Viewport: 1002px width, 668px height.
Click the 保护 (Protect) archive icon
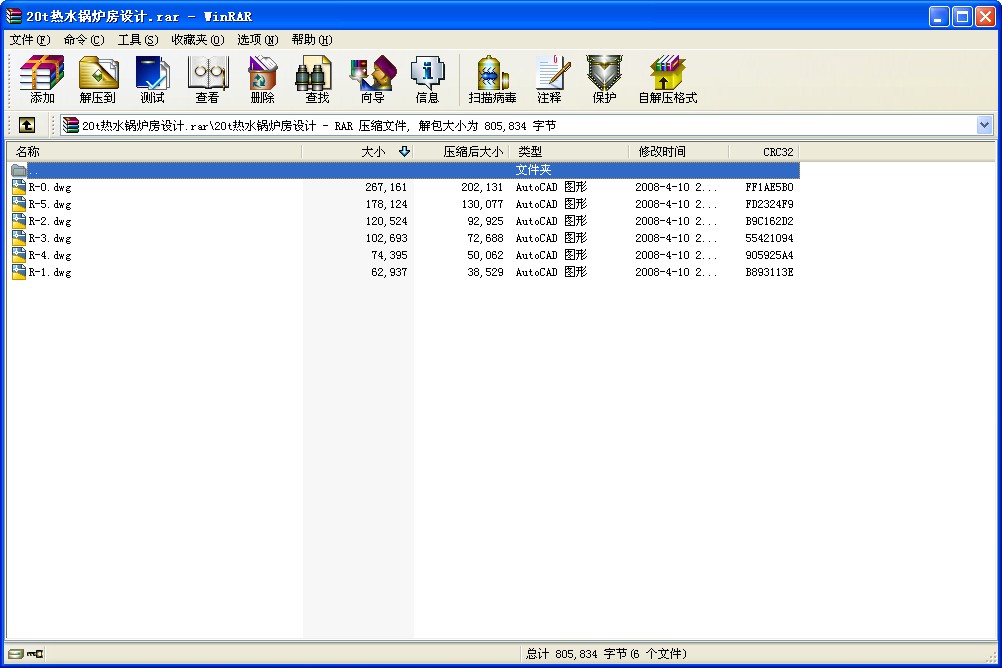click(604, 80)
